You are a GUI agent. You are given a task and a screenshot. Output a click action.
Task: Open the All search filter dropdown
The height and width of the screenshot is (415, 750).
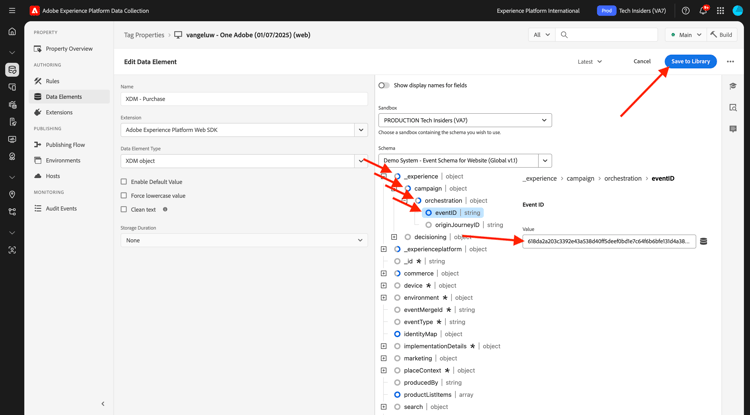[542, 35]
